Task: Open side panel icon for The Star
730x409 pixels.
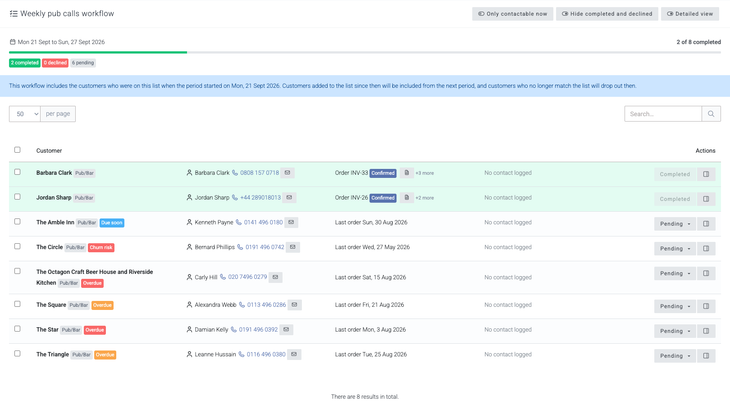Action: (x=706, y=331)
